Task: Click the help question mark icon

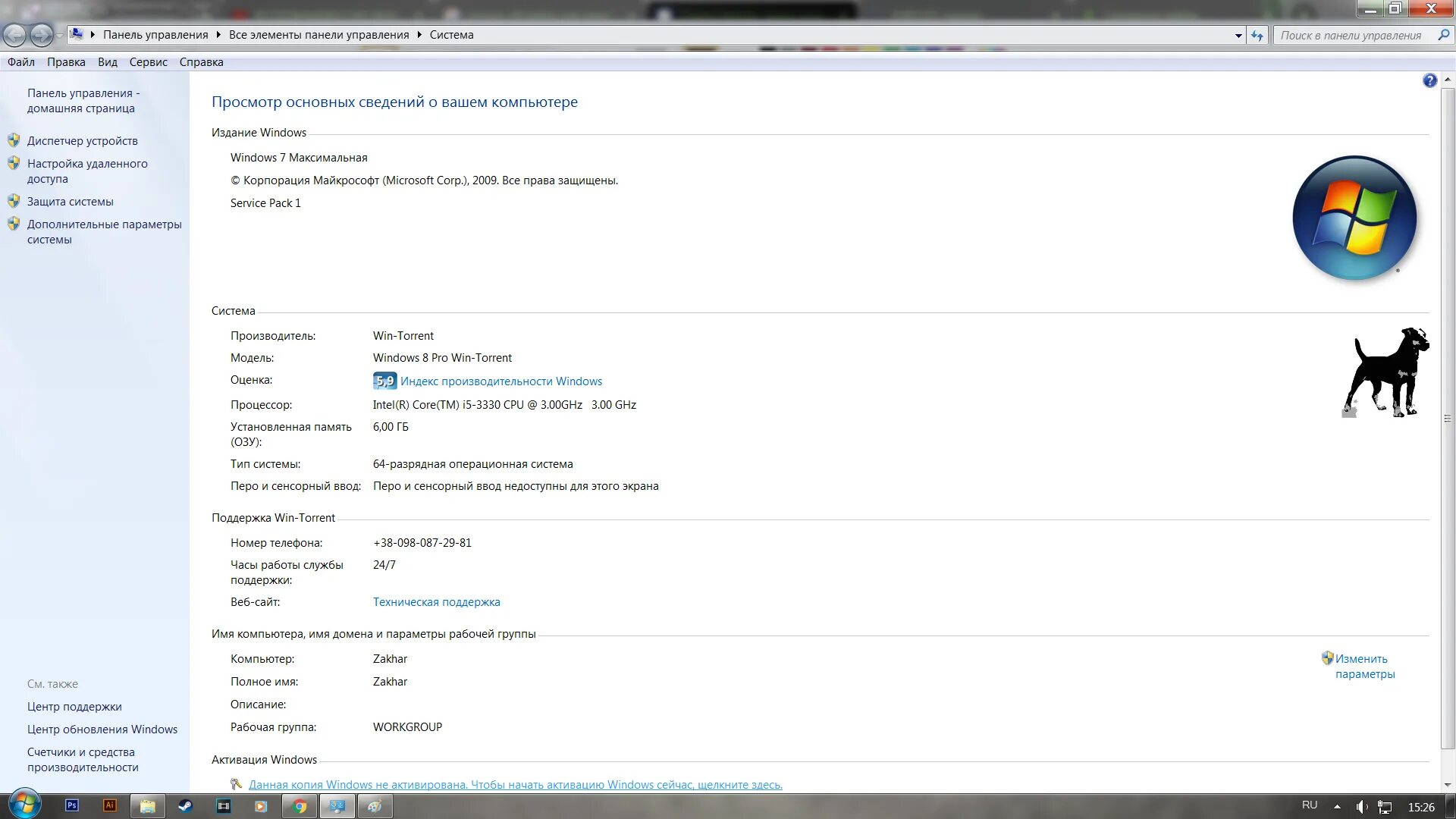Action: 1429,80
